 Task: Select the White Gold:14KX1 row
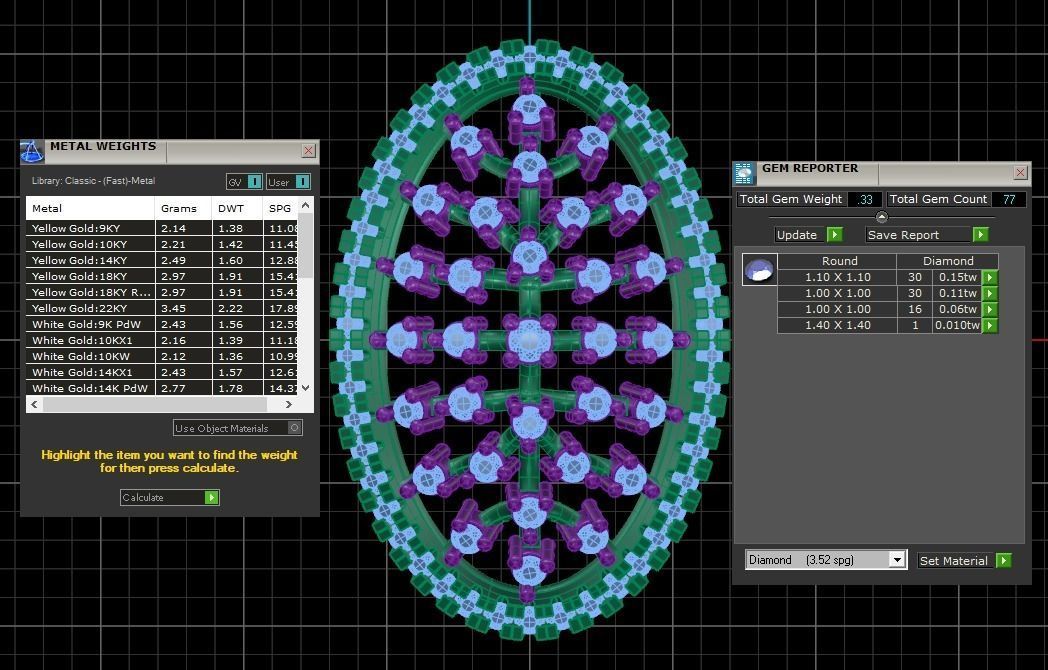click(x=162, y=372)
